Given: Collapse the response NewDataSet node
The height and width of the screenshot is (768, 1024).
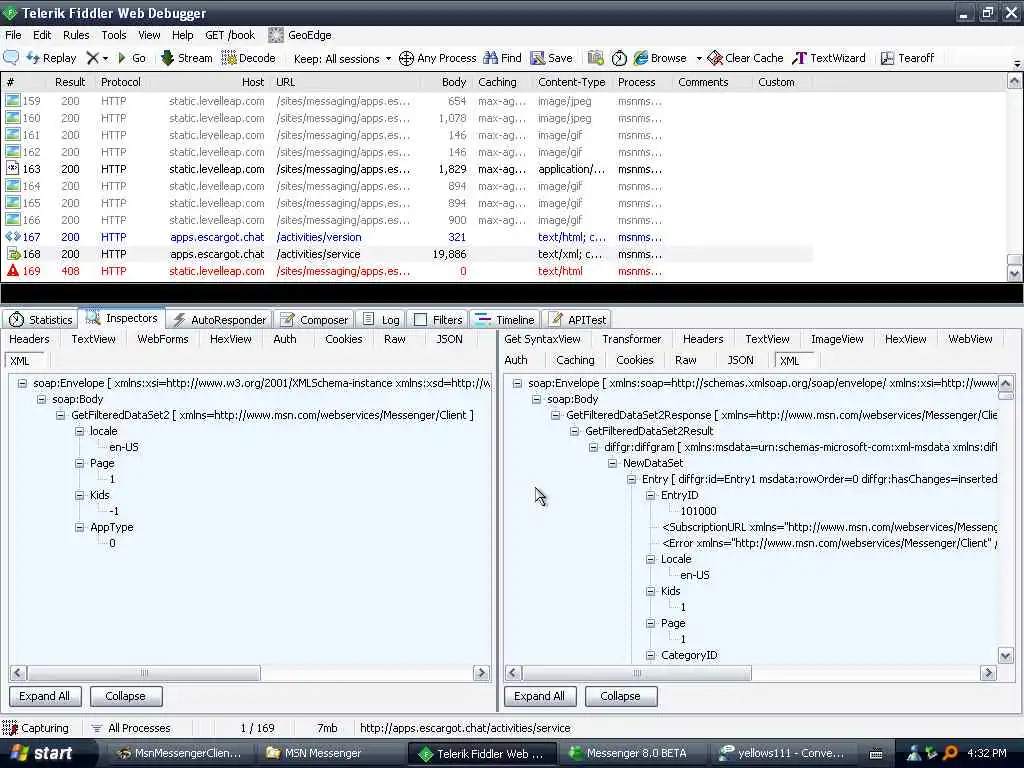Looking at the screenshot, I should click(x=612, y=463).
